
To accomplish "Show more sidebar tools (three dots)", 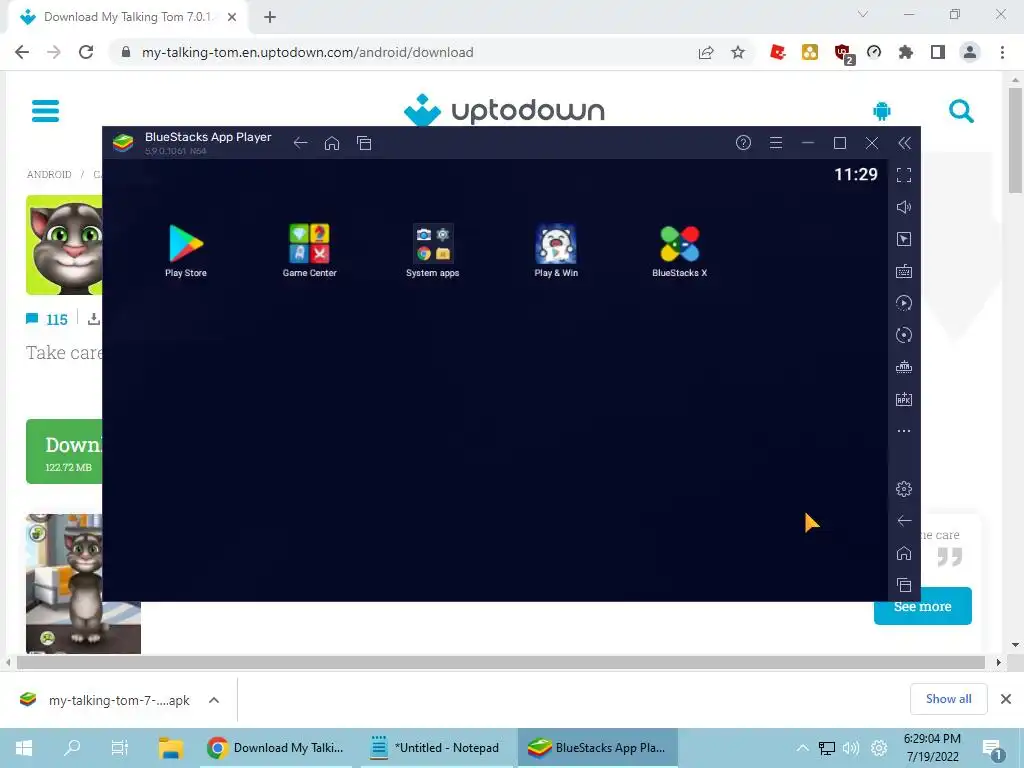I will tap(904, 431).
